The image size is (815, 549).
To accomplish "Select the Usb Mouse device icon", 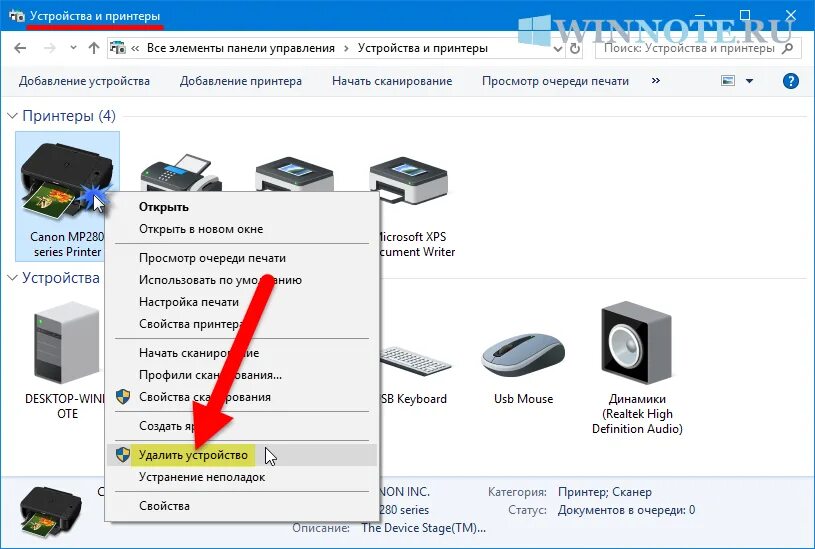I will 523,355.
